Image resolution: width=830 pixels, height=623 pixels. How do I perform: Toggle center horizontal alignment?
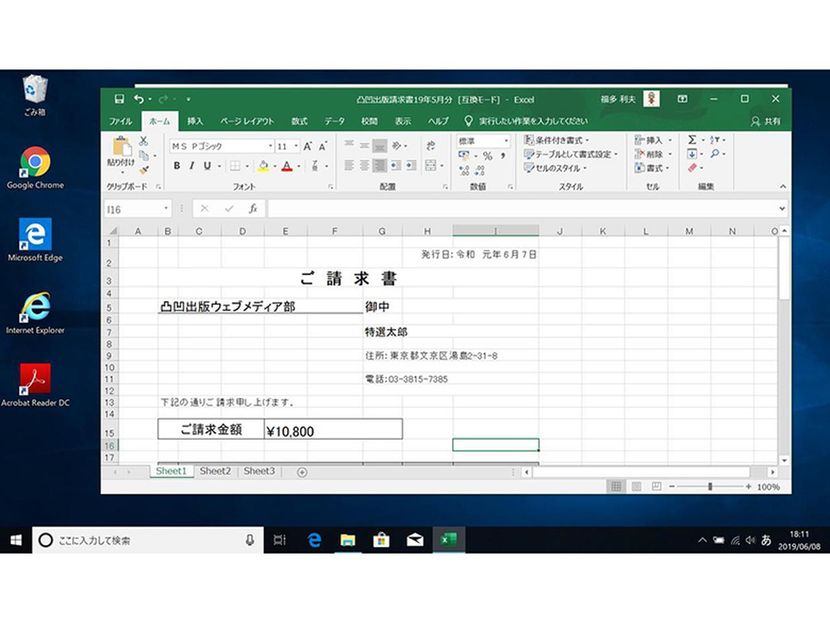[364, 166]
